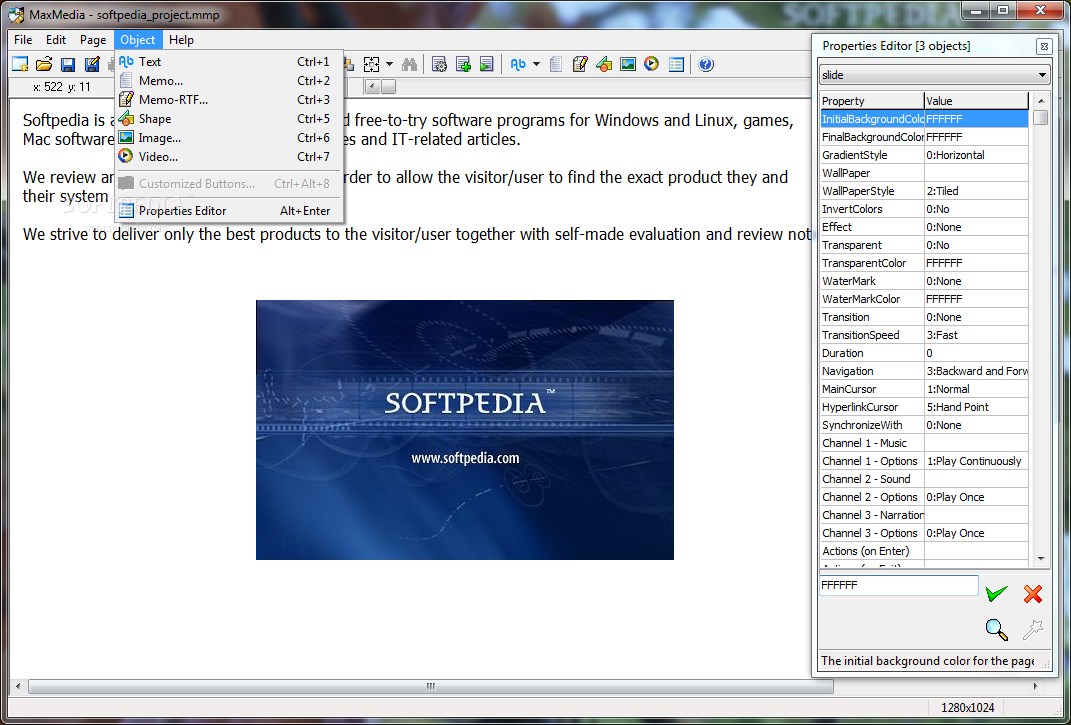Click the Add Page green-plus icon

[x=463, y=64]
